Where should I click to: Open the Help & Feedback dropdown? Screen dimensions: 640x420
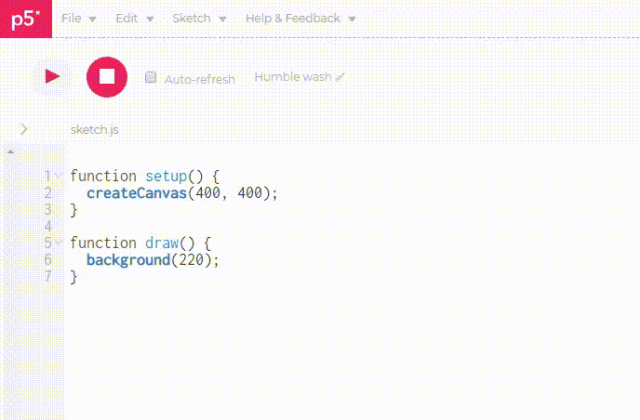(x=300, y=18)
